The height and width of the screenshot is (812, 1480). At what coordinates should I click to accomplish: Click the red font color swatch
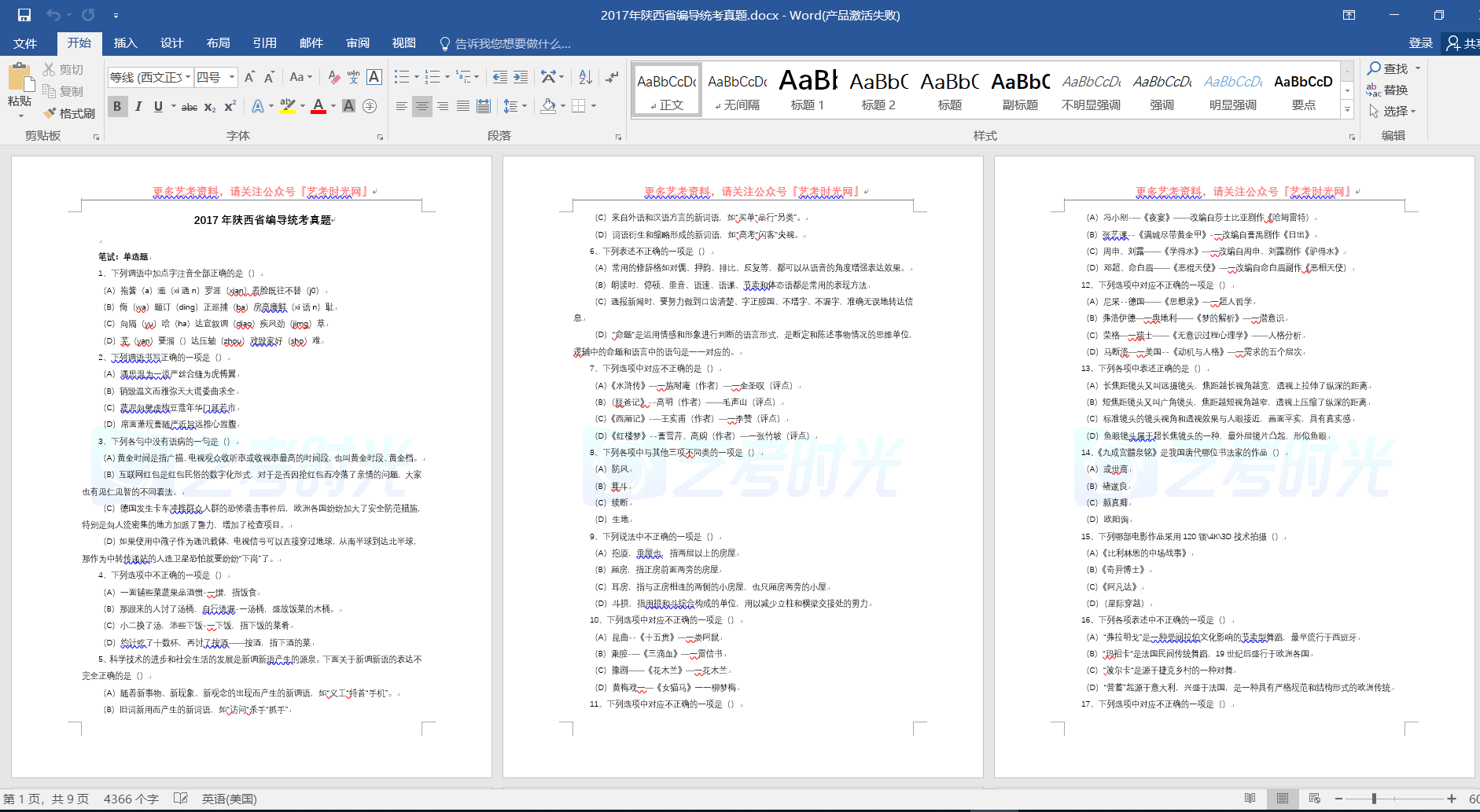[318, 106]
